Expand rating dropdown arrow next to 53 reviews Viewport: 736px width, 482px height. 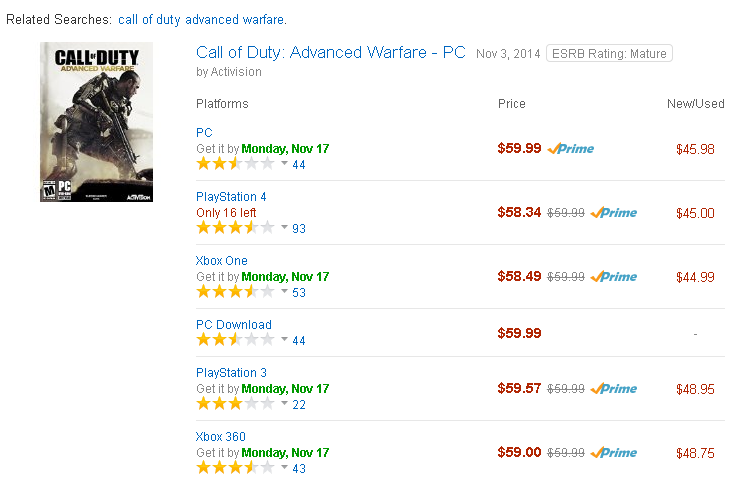coord(284,291)
